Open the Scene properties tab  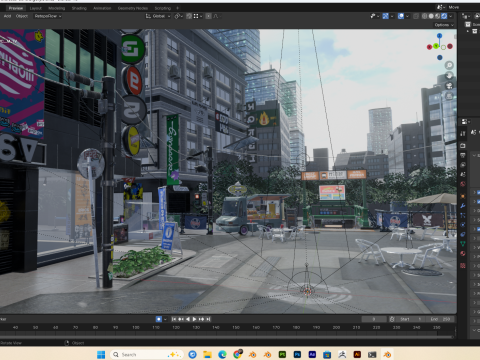point(463,174)
